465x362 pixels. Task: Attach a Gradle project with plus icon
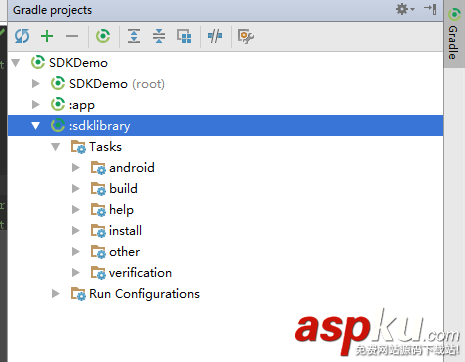(x=47, y=36)
